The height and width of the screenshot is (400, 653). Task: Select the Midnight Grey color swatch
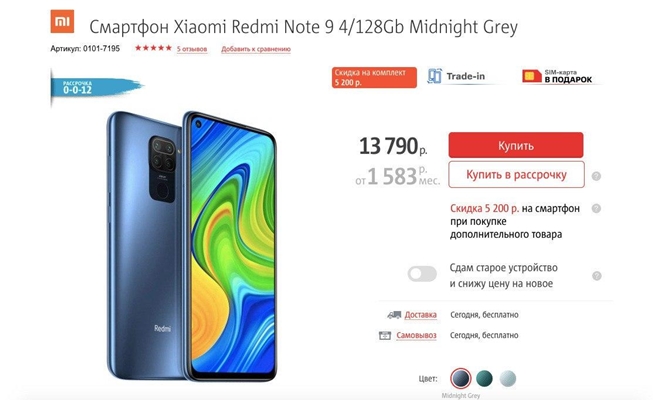461,378
